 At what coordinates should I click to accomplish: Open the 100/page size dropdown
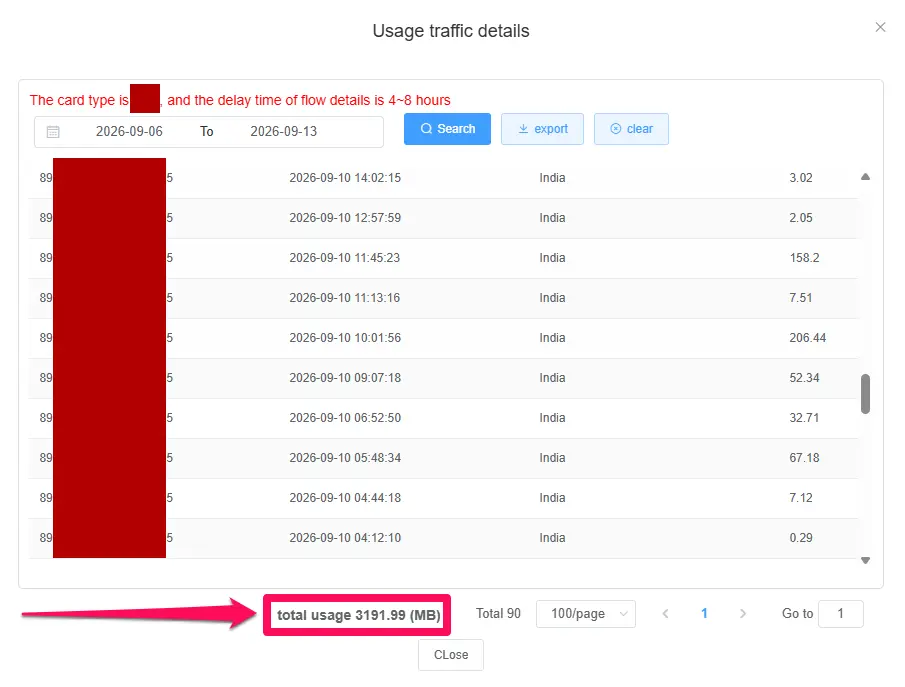point(586,614)
